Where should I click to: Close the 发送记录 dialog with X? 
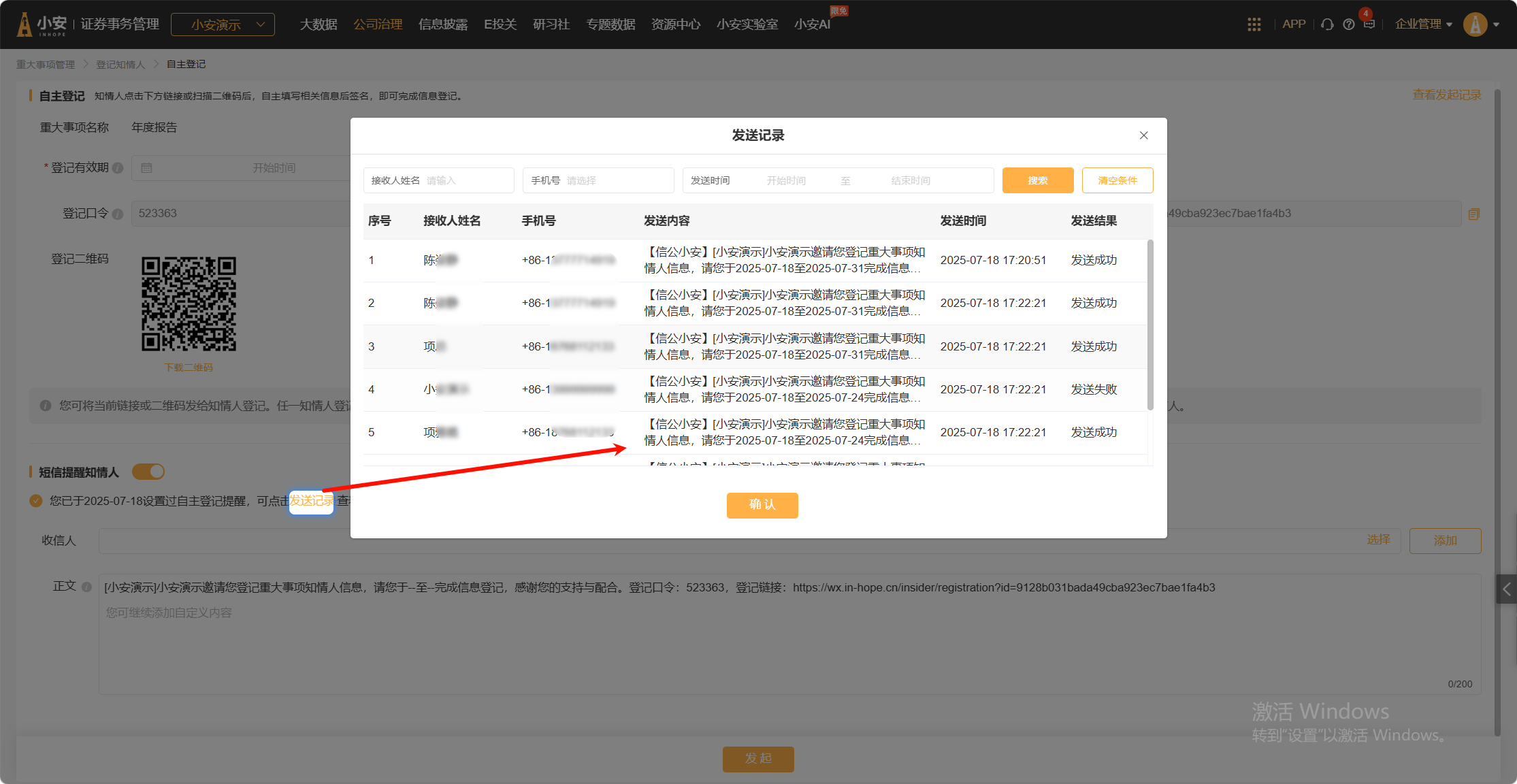click(x=1143, y=135)
